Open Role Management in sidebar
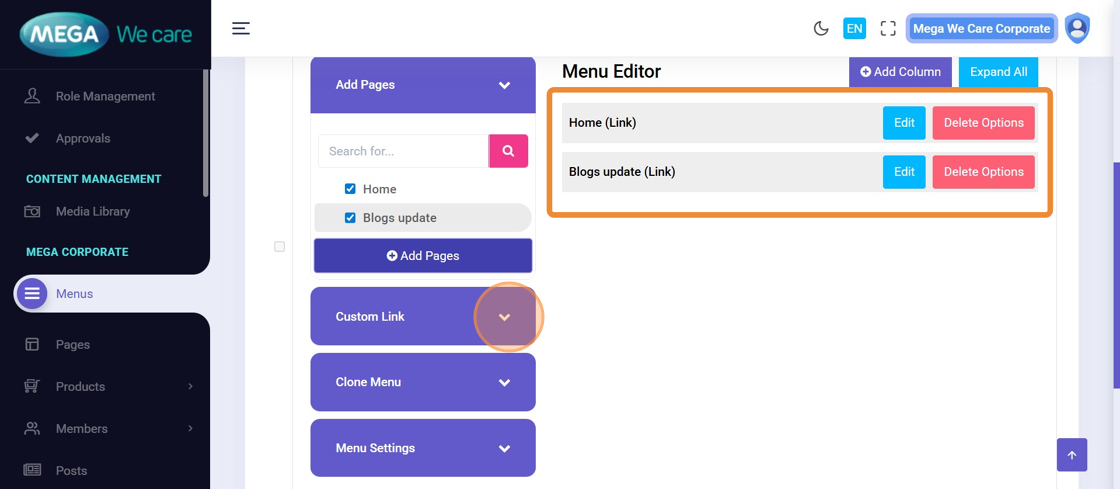 tap(105, 96)
